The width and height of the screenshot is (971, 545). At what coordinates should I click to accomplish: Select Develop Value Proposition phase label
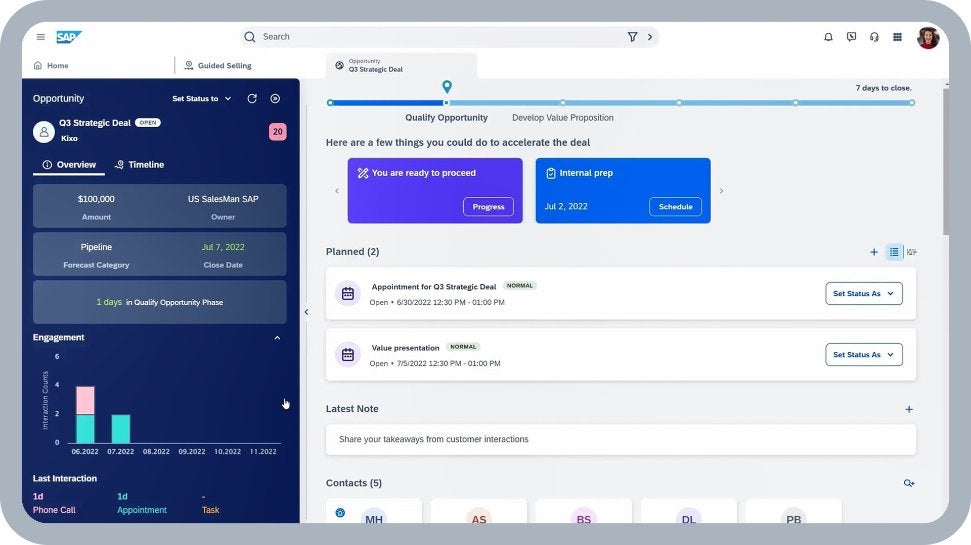[563, 118]
